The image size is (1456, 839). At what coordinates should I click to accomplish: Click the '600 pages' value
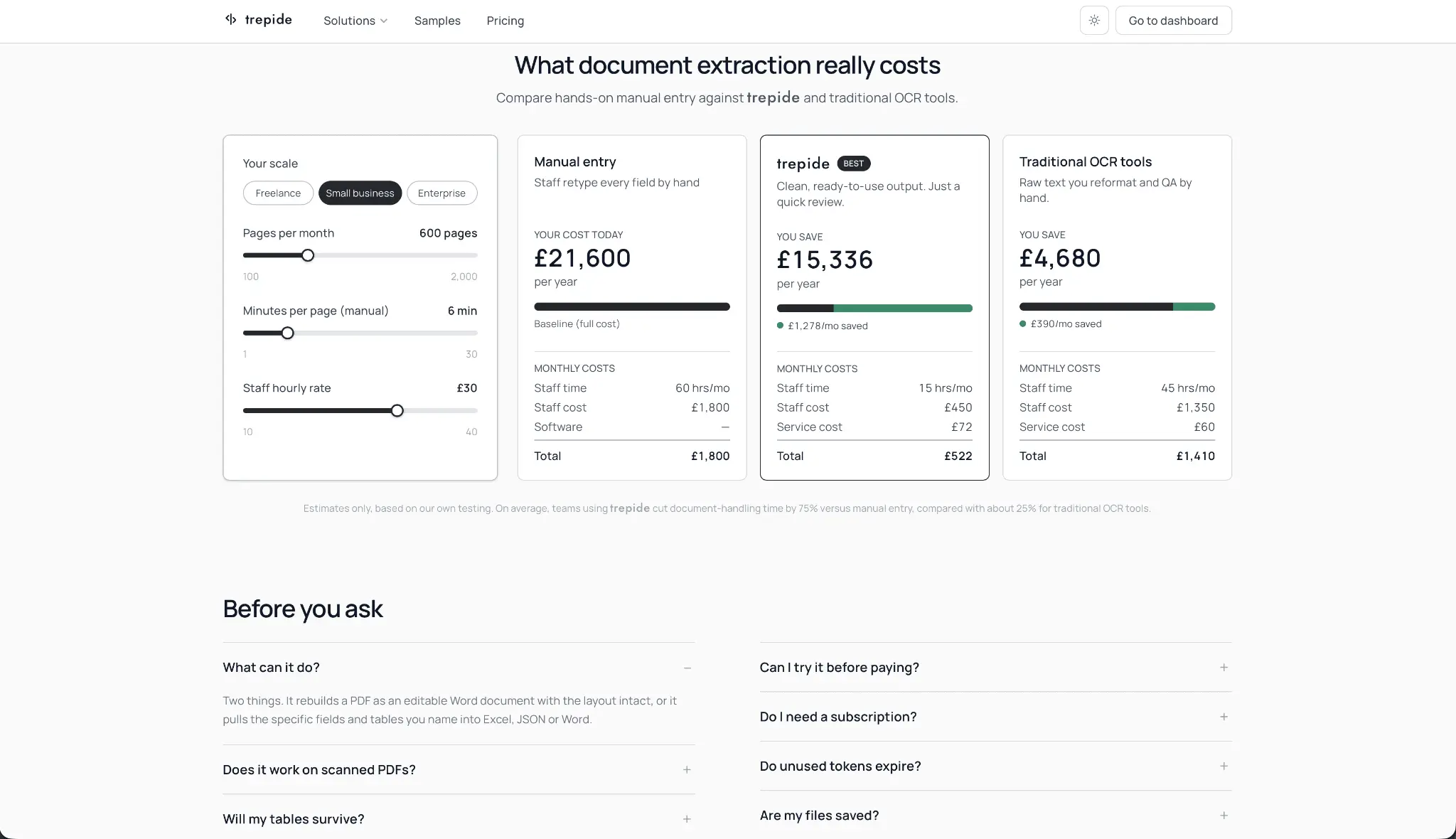click(448, 233)
